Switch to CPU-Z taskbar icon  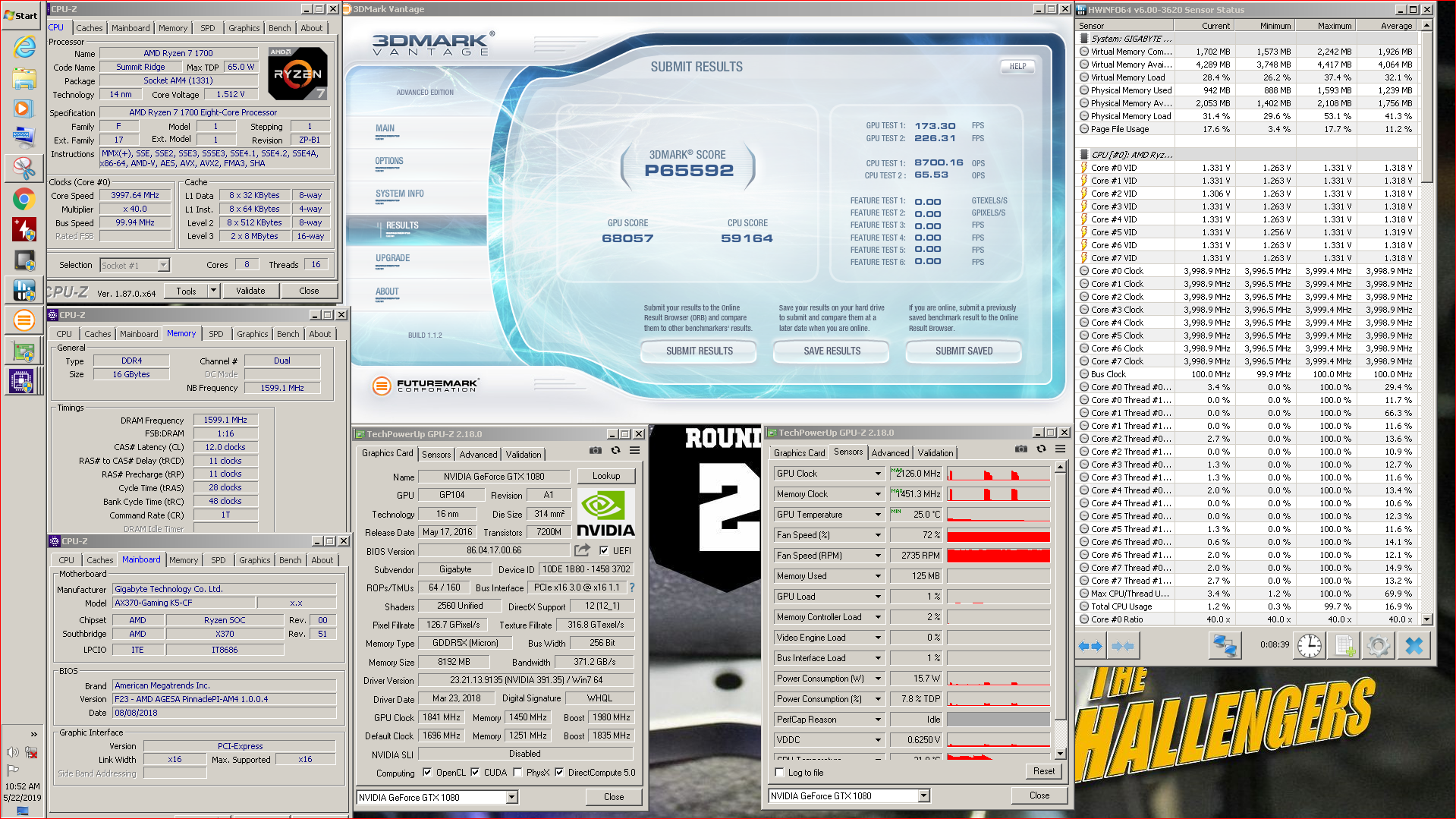pos(24,381)
